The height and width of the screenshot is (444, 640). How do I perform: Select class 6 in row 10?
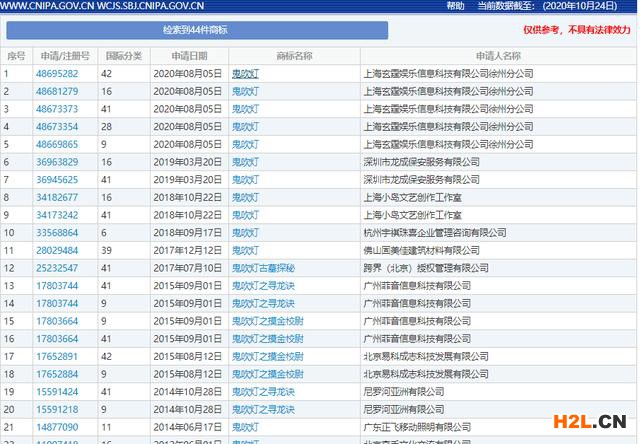click(x=104, y=233)
